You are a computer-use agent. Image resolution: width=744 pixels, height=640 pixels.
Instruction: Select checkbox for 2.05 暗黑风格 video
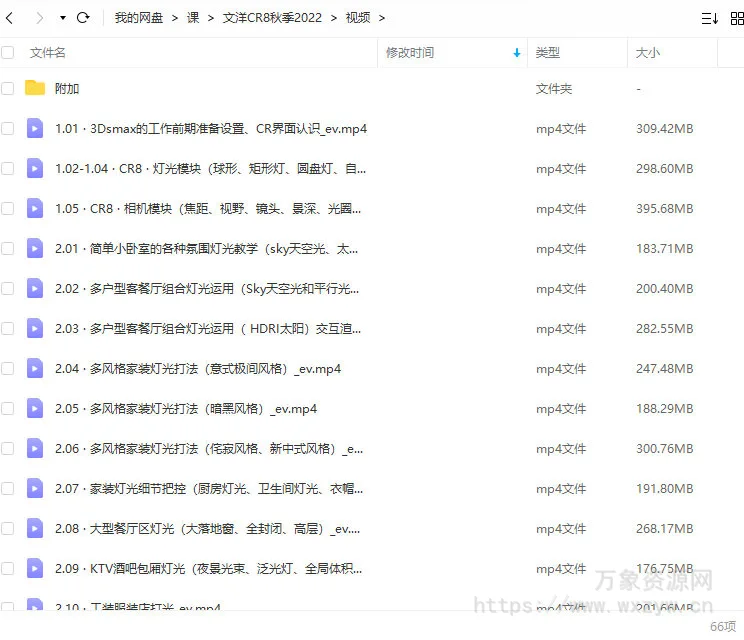(8, 408)
